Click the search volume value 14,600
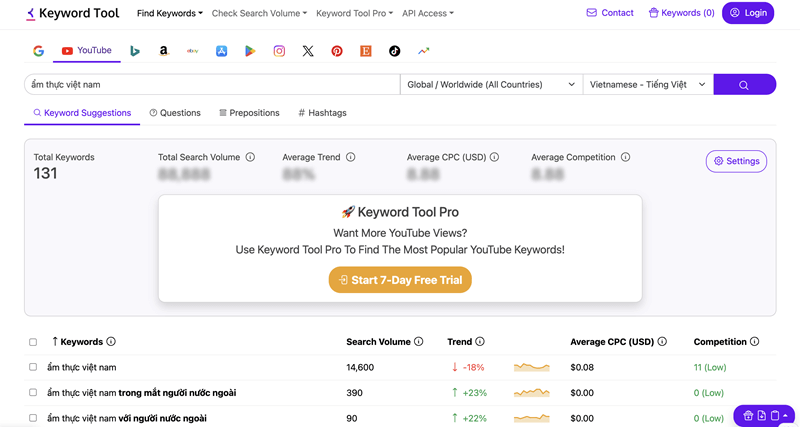Screen dimensions: 800x427 coord(360,367)
